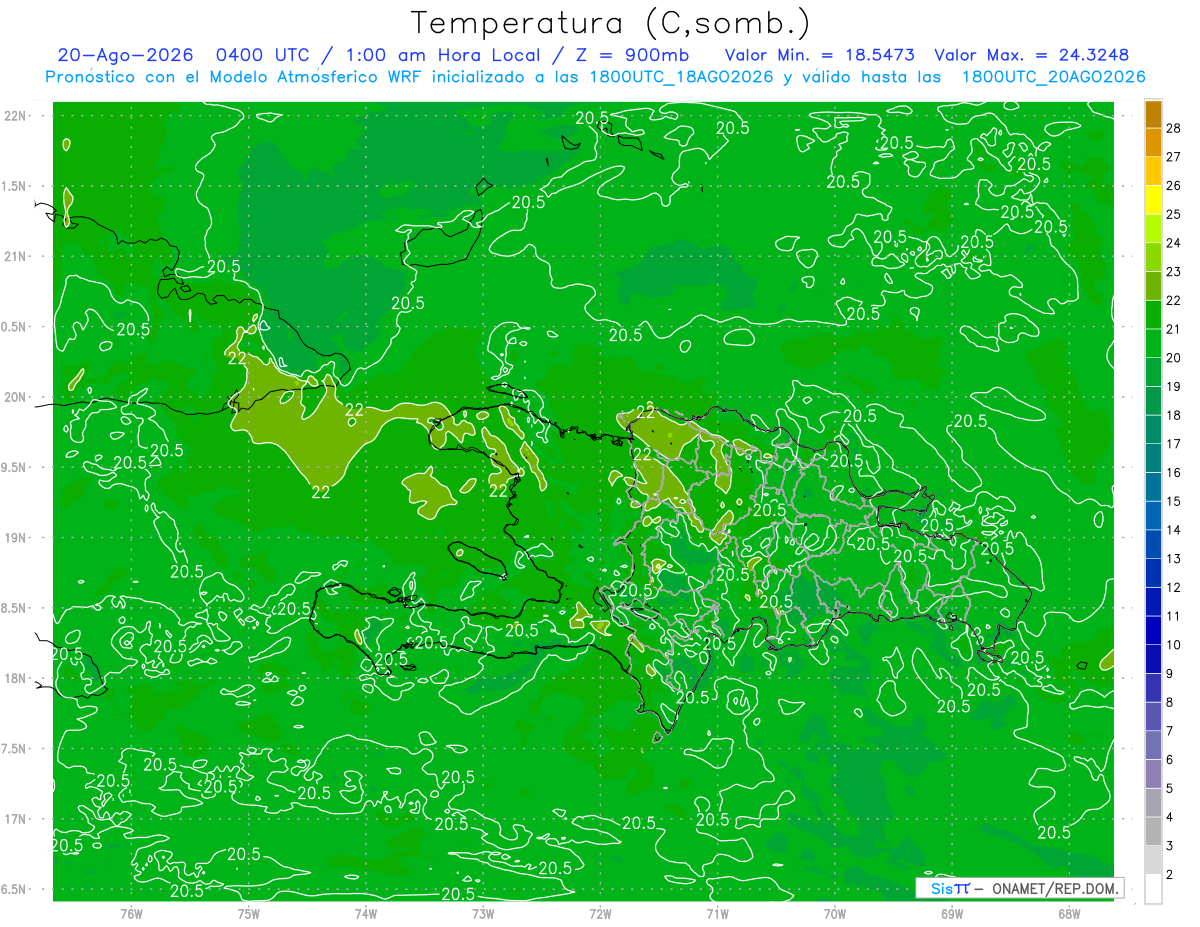The height and width of the screenshot is (927, 1200).
Task: Select the colorbar swatch between 24 and 25
Action: (1153, 229)
